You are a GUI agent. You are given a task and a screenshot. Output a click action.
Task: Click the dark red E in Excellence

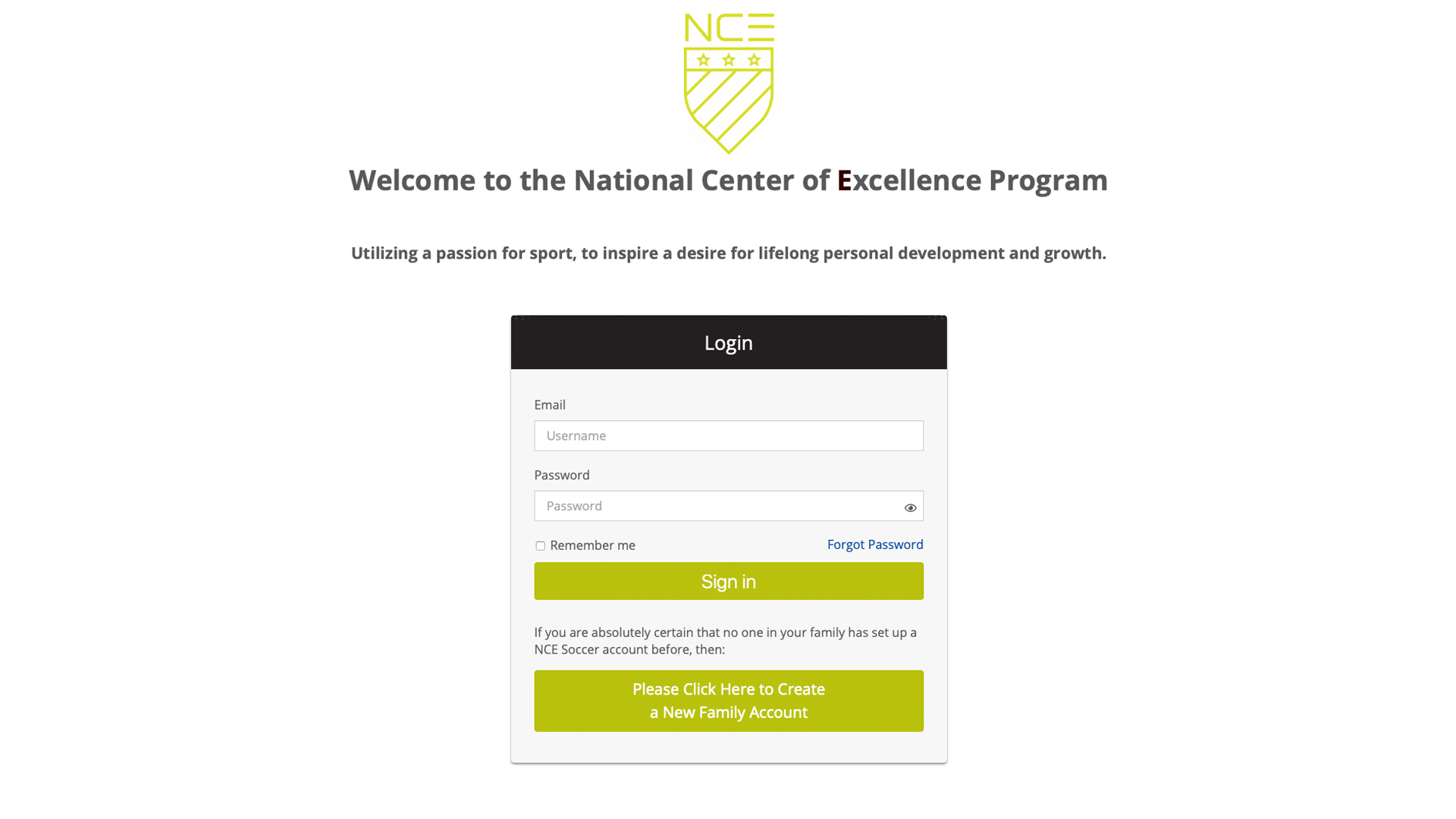coord(844,180)
